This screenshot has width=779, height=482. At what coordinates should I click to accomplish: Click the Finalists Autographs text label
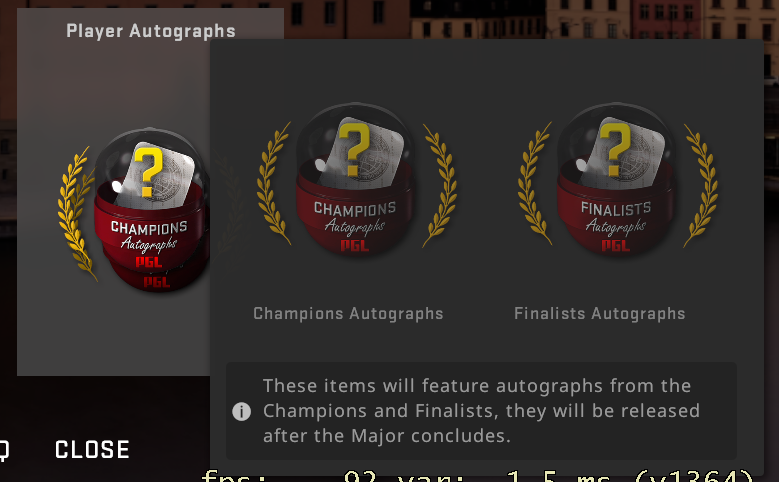[600, 314]
